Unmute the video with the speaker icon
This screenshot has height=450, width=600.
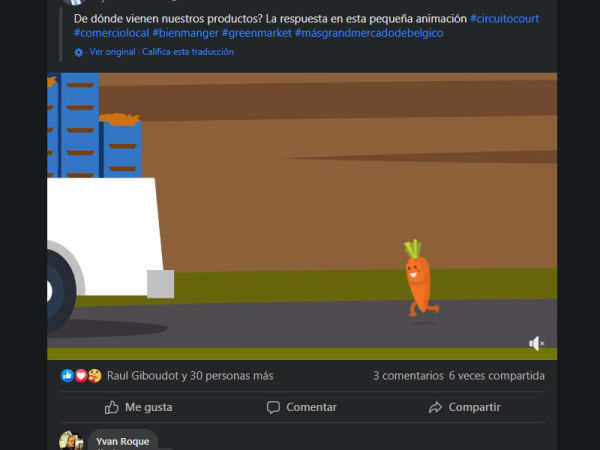[536, 343]
